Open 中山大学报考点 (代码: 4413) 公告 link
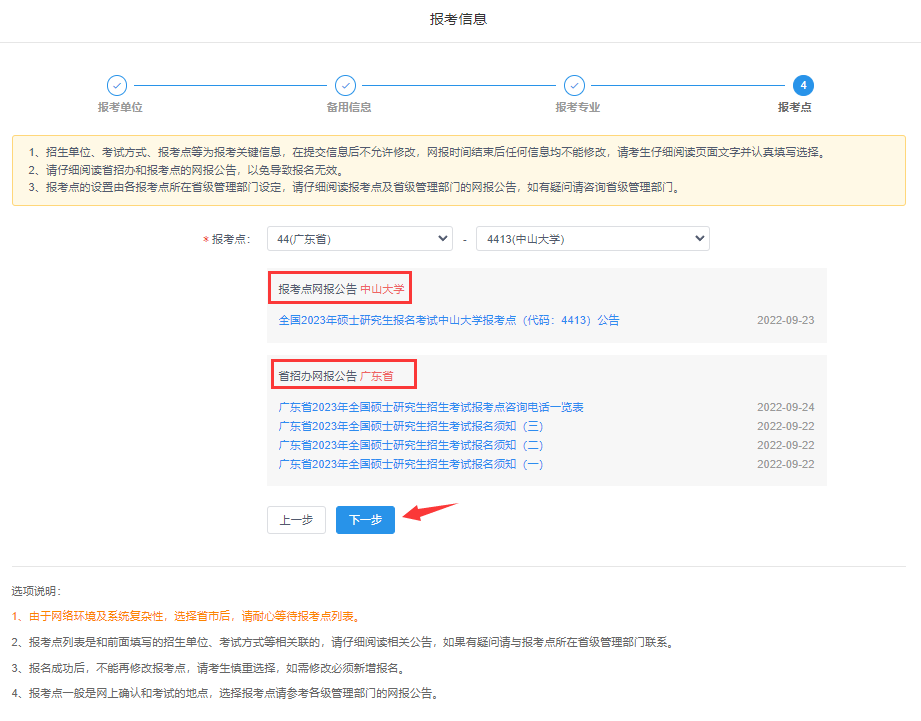Screen dimensions: 921x721 (448, 320)
